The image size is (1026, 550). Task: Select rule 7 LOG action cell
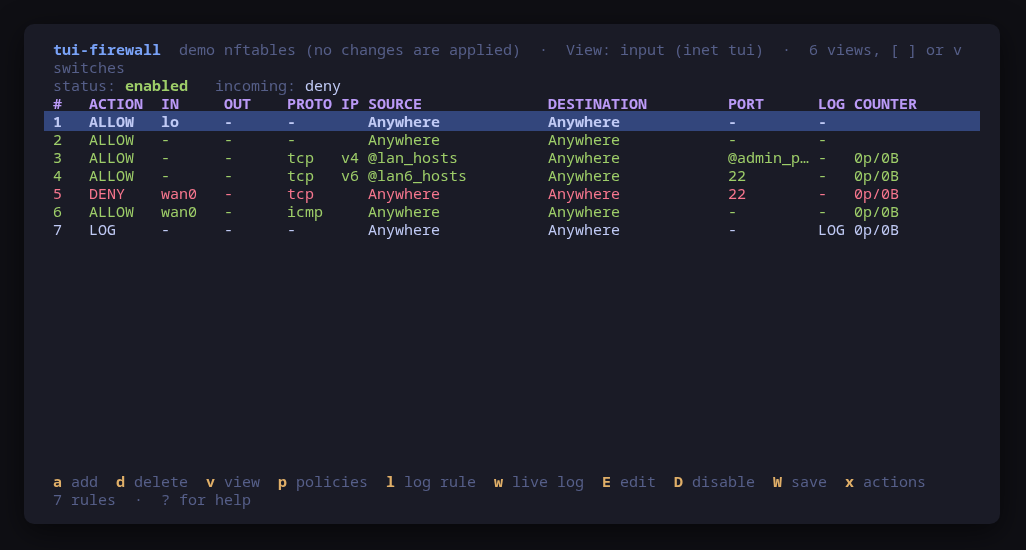tap(102, 230)
